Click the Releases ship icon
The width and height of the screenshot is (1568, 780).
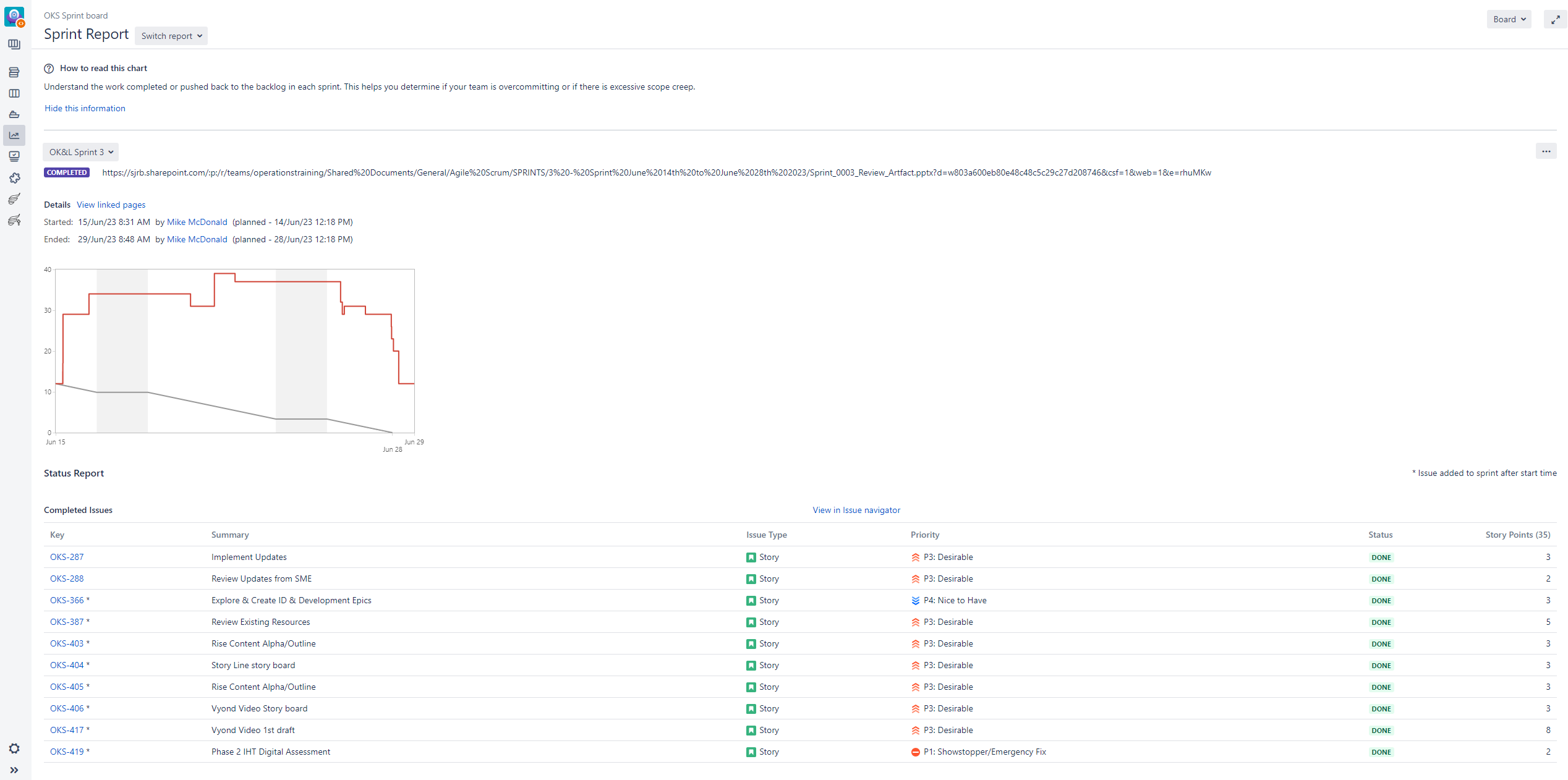pos(14,115)
